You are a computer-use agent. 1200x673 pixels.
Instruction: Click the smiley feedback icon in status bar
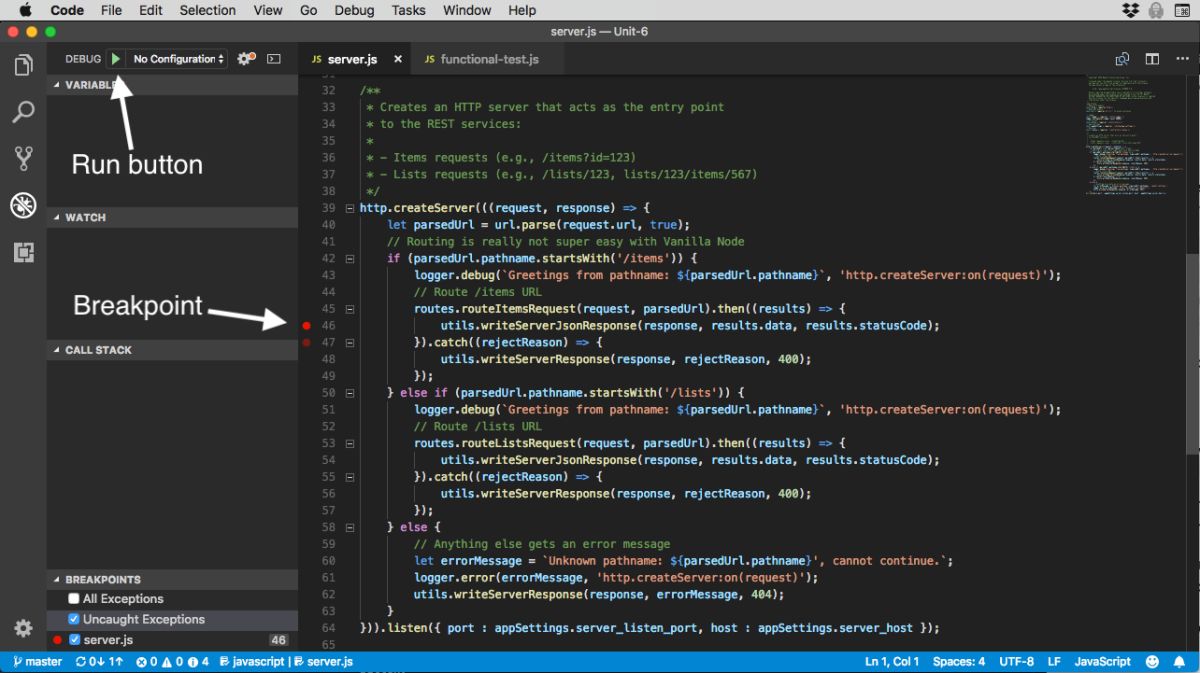1153,662
